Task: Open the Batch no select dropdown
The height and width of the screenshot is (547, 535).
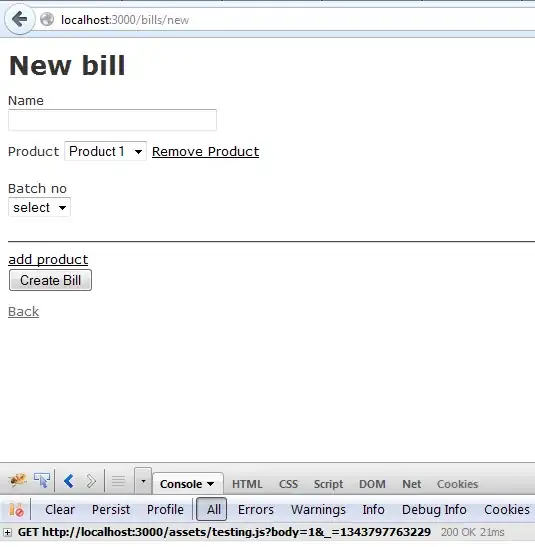Action: tap(39, 207)
